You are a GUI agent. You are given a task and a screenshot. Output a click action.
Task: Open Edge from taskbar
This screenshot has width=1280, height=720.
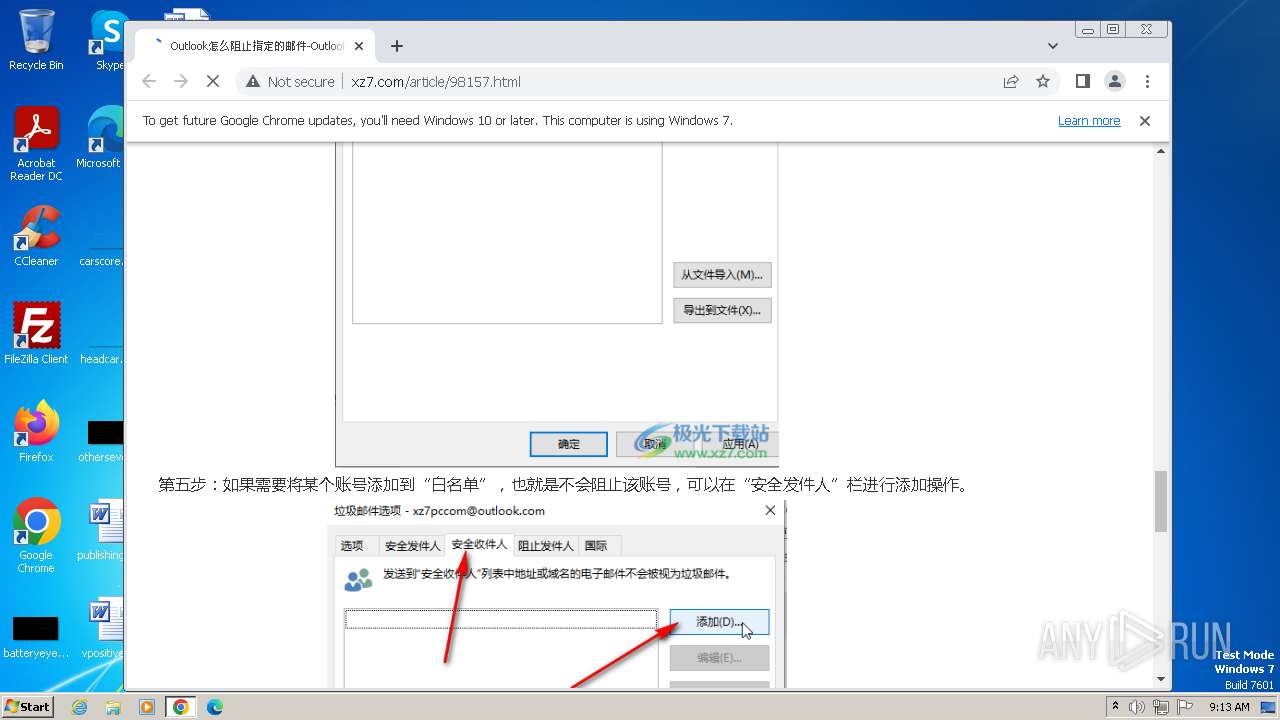coord(214,707)
